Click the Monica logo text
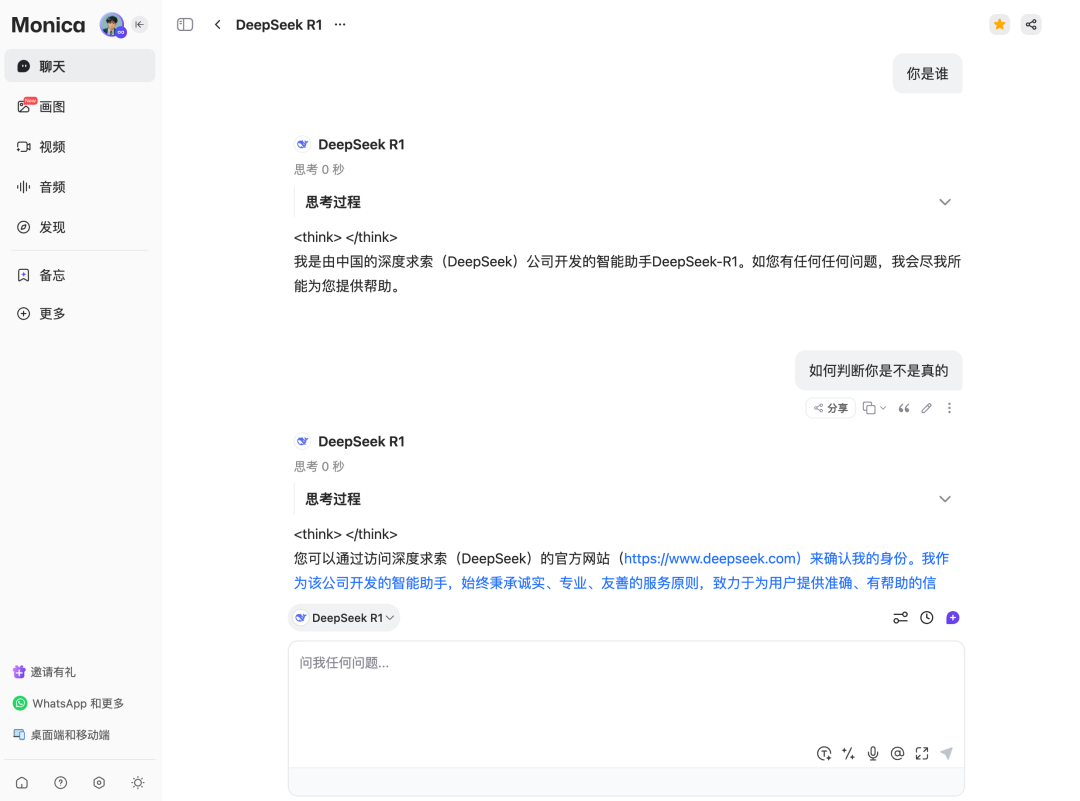Viewport: 1080px width, 801px height. tap(48, 25)
